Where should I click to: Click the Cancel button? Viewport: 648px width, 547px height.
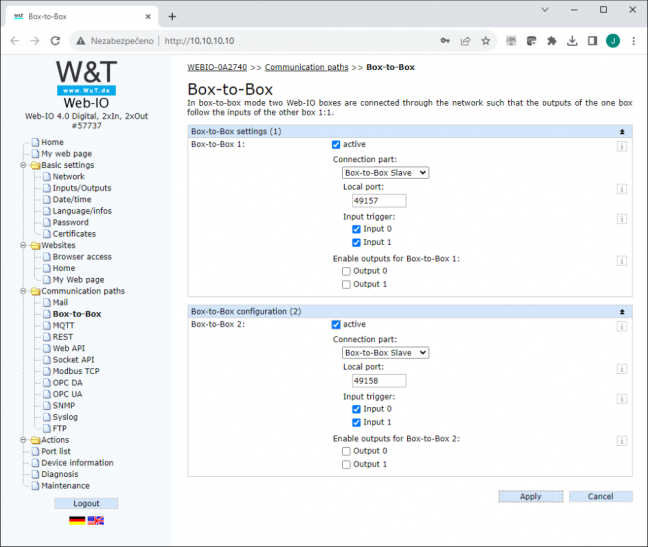(600, 497)
